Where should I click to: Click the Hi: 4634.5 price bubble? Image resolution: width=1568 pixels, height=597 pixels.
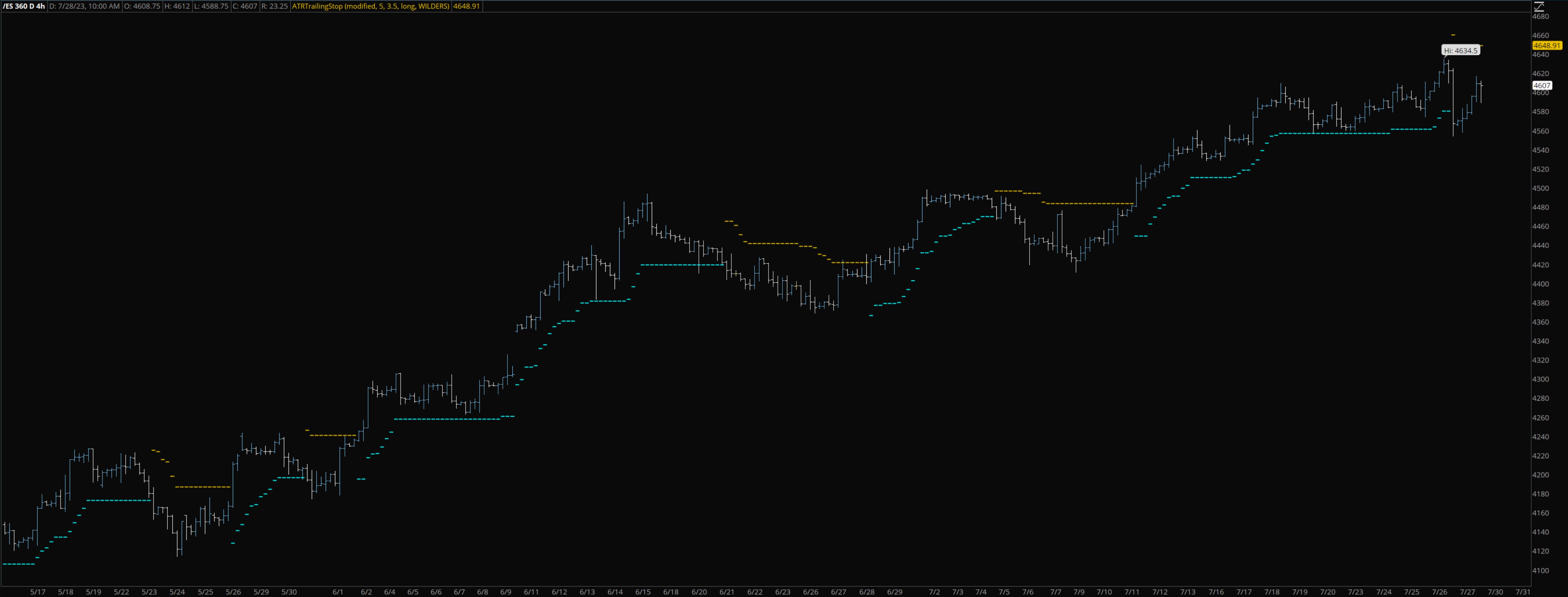point(1461,50)
